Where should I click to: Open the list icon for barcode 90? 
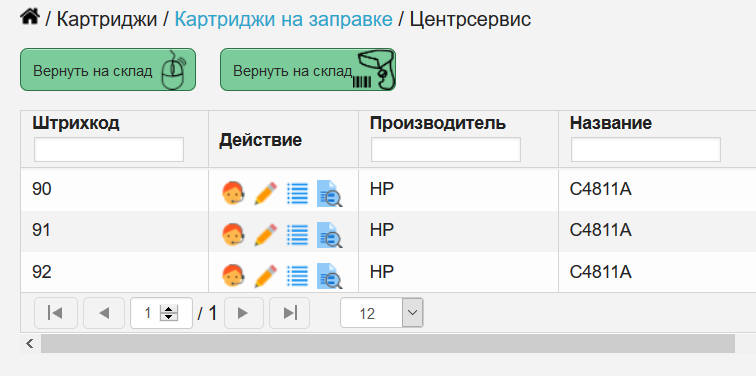click(x=297, y=193)
